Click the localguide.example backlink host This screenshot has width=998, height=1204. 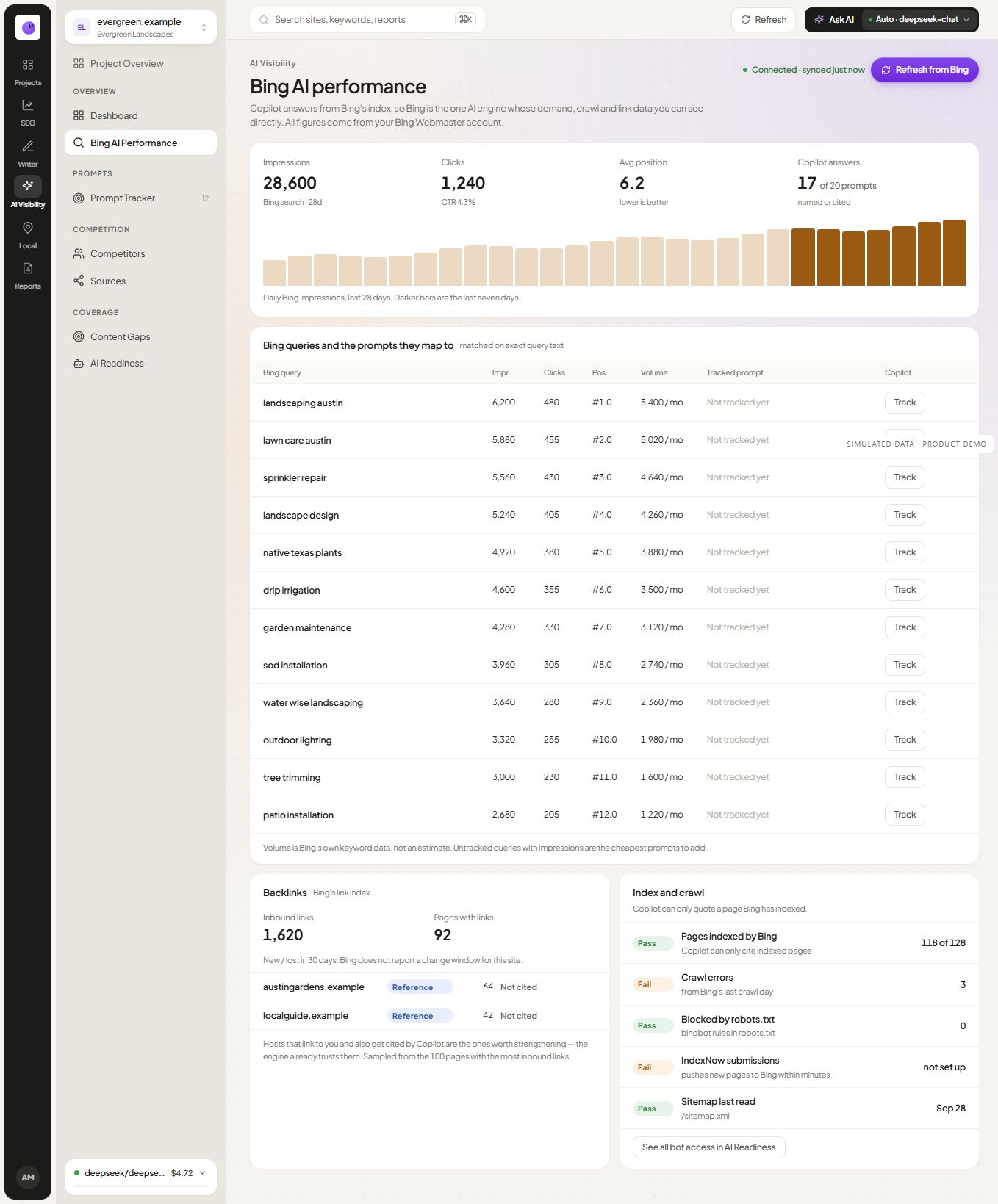[306, 1016]
